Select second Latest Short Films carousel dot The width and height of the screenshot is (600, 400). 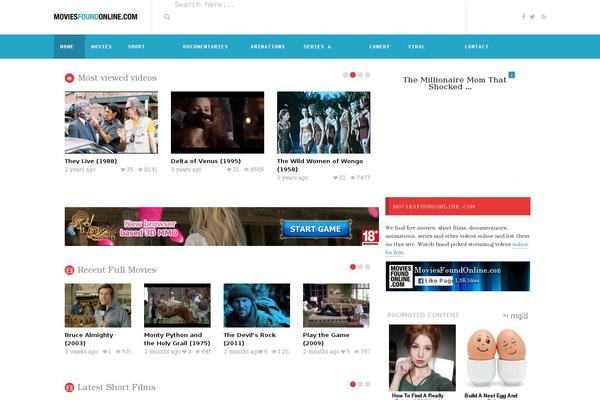(360, 384)
